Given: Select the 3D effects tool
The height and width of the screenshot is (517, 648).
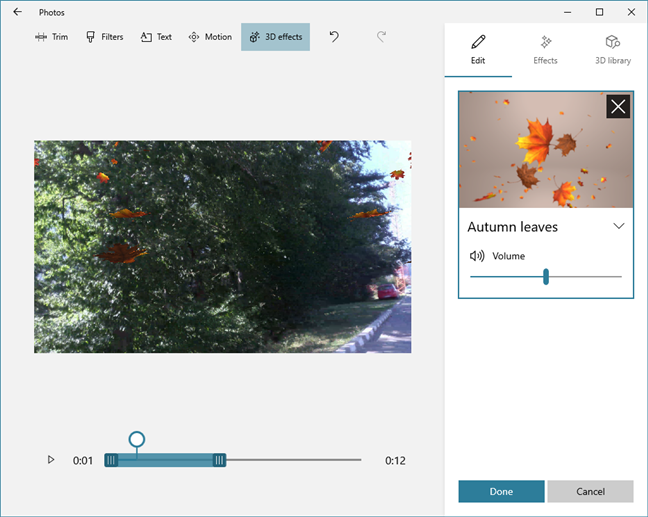Looking at the screenshot, I should (275, 37).
